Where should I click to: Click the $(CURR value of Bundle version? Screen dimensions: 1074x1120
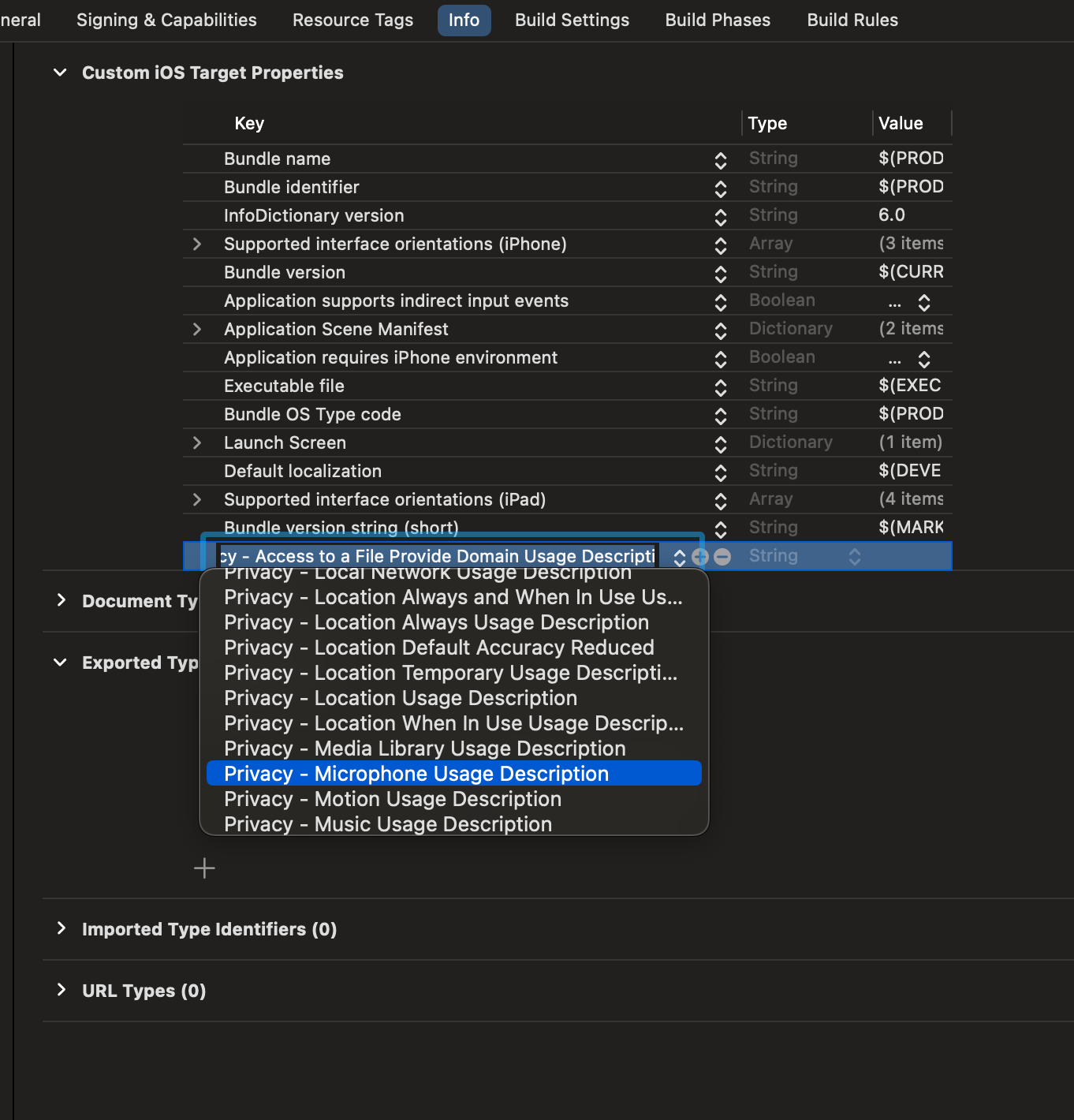point(911,271)
